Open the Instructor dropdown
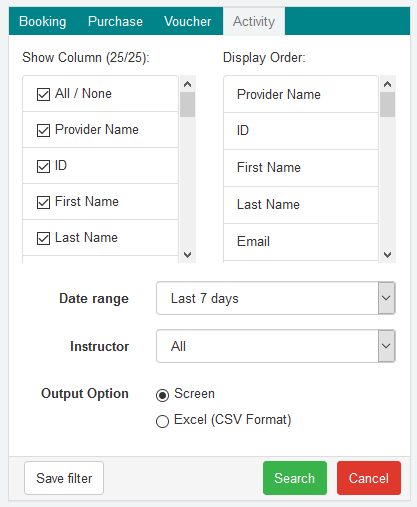The image size is (417, 507). [276, 346]
